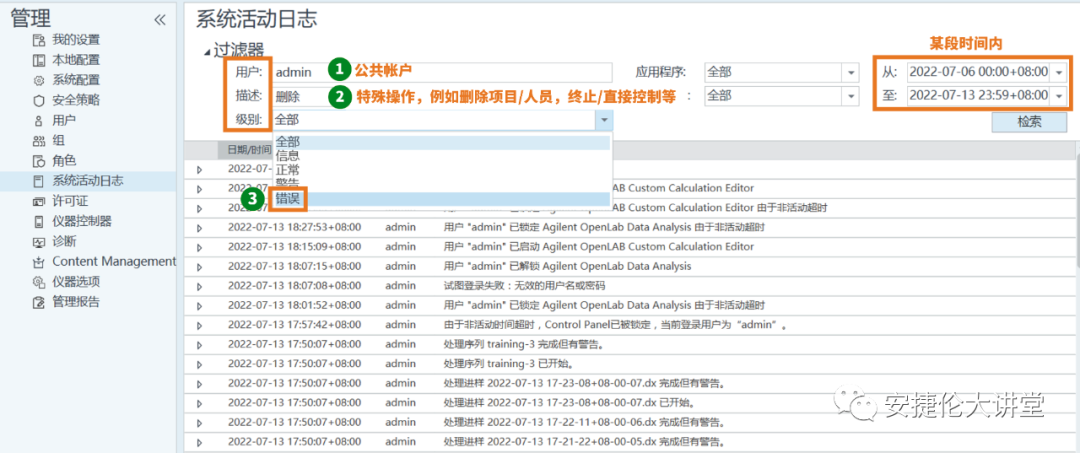Open the 级别 dropdown arrow

(603, 119)
